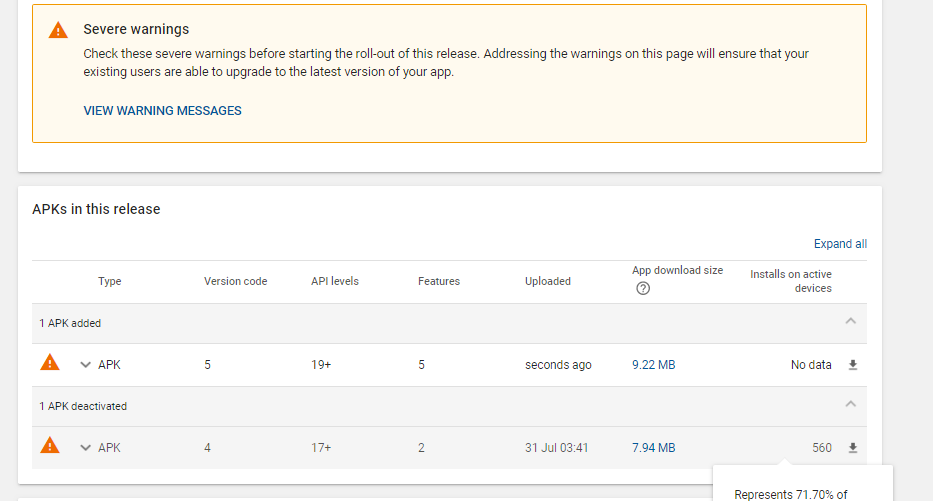Screen dimensions: 933x501
Task: Click the 'seconds ago' uploaded value
Action: point(558,365)
